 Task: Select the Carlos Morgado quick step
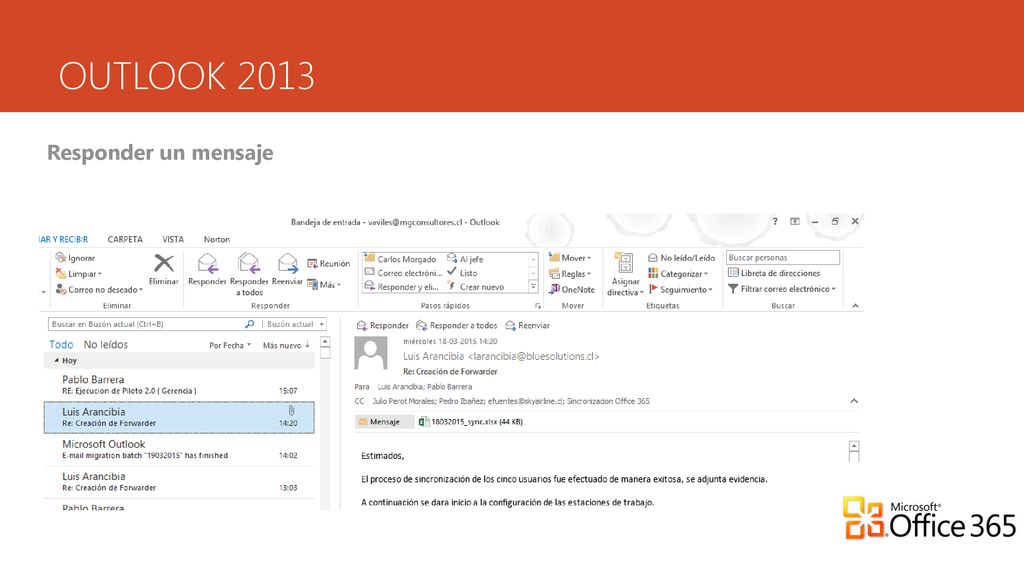[400, 259]
